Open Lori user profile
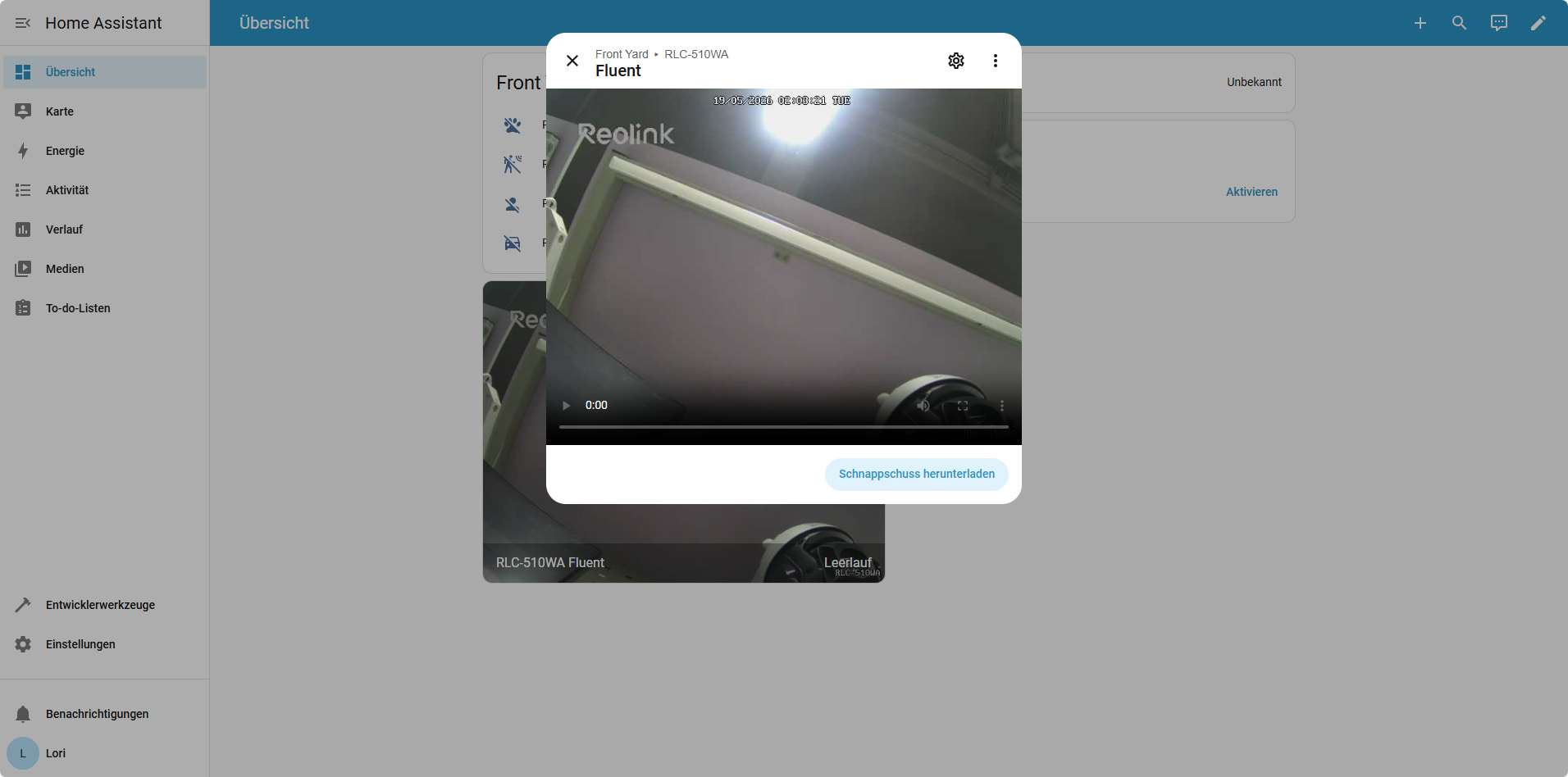The height and width of the screenshot is (777, 1568). [105, 753]
